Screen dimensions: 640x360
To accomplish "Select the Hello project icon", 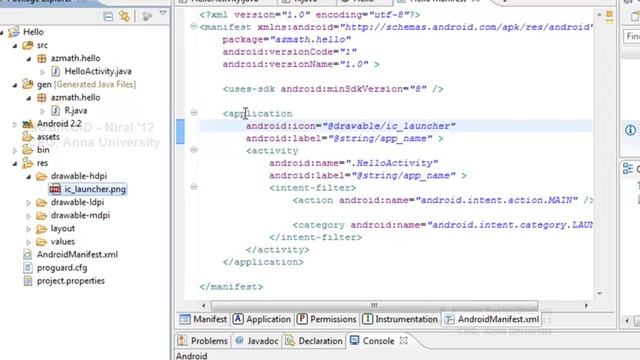I will tap(14, 32).
